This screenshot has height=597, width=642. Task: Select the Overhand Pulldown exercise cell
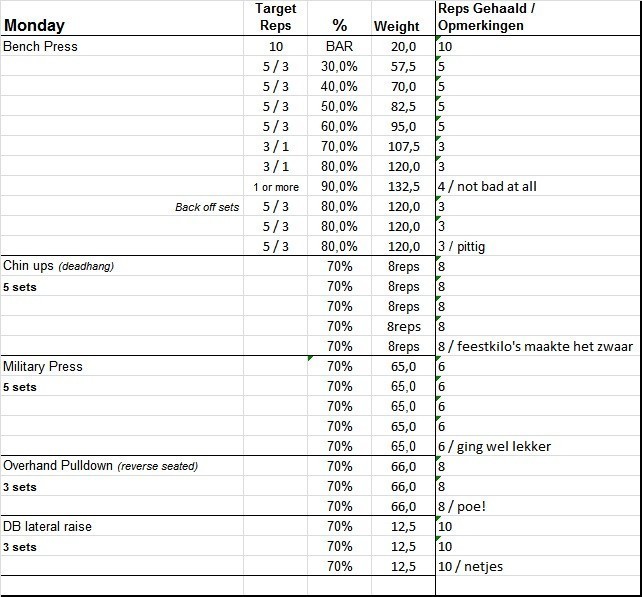tap(100, 466)
